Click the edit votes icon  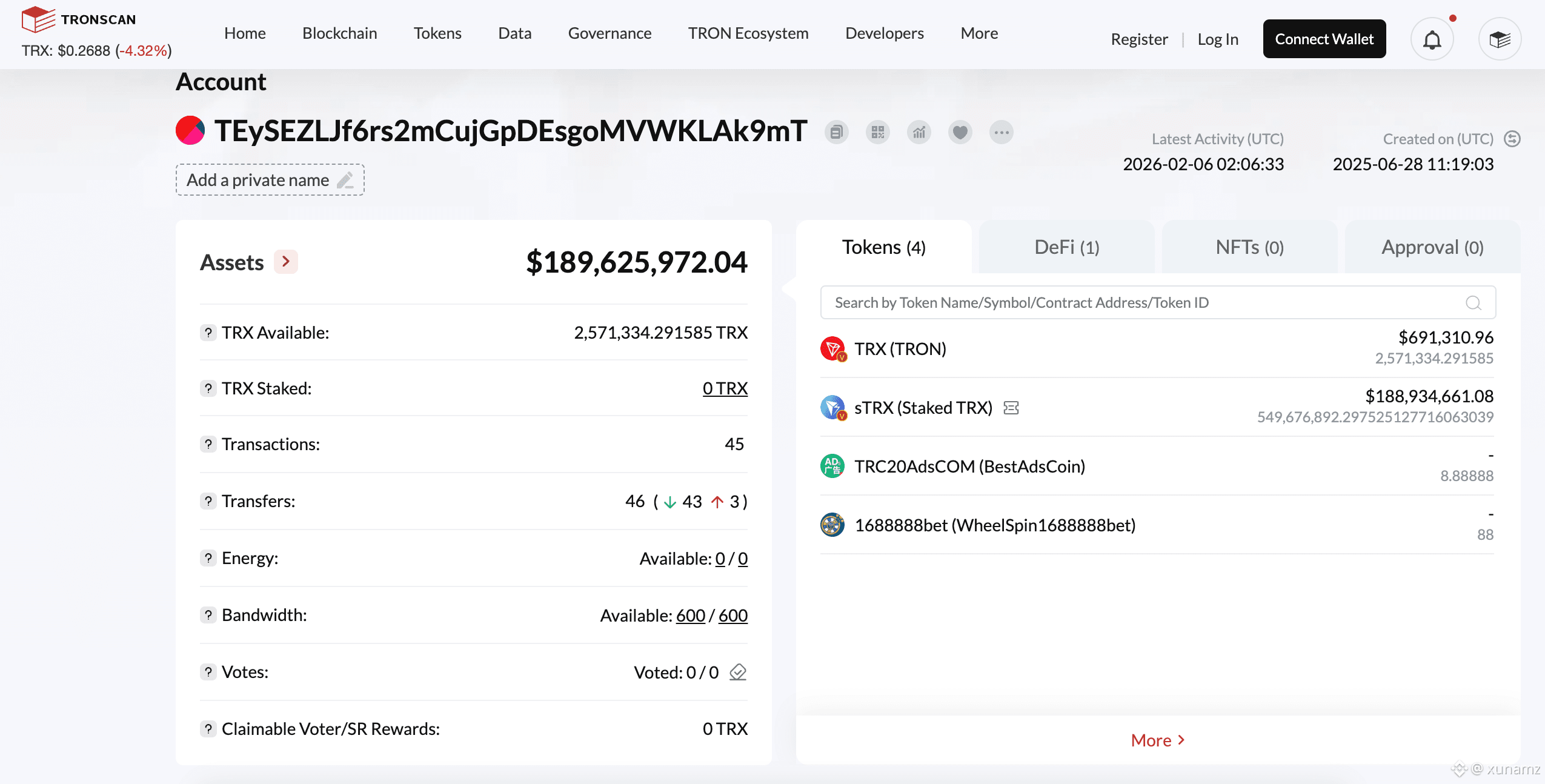tap(737, 673)
